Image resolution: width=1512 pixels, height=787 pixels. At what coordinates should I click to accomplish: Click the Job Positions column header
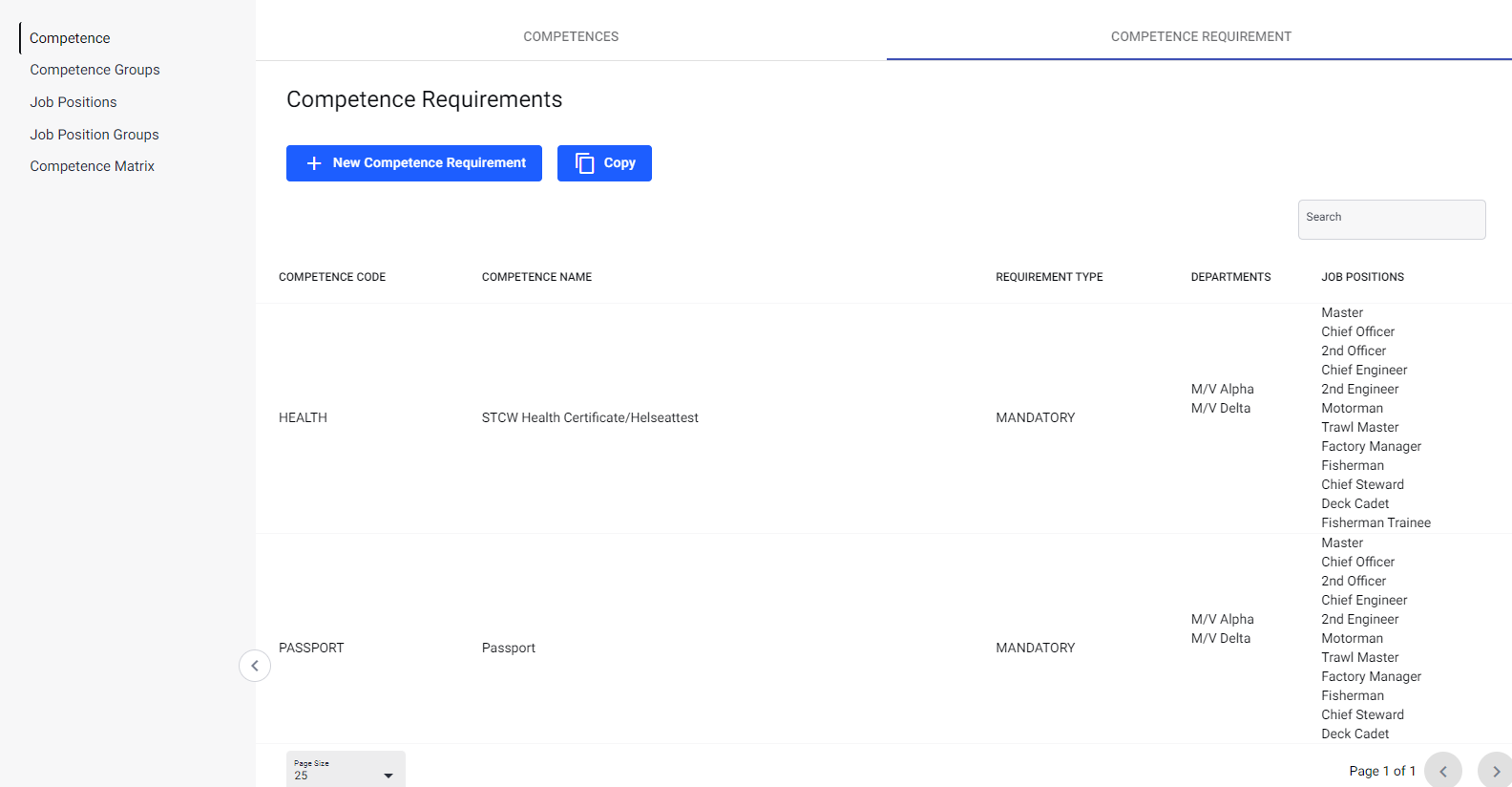(x=1362, y=277)
